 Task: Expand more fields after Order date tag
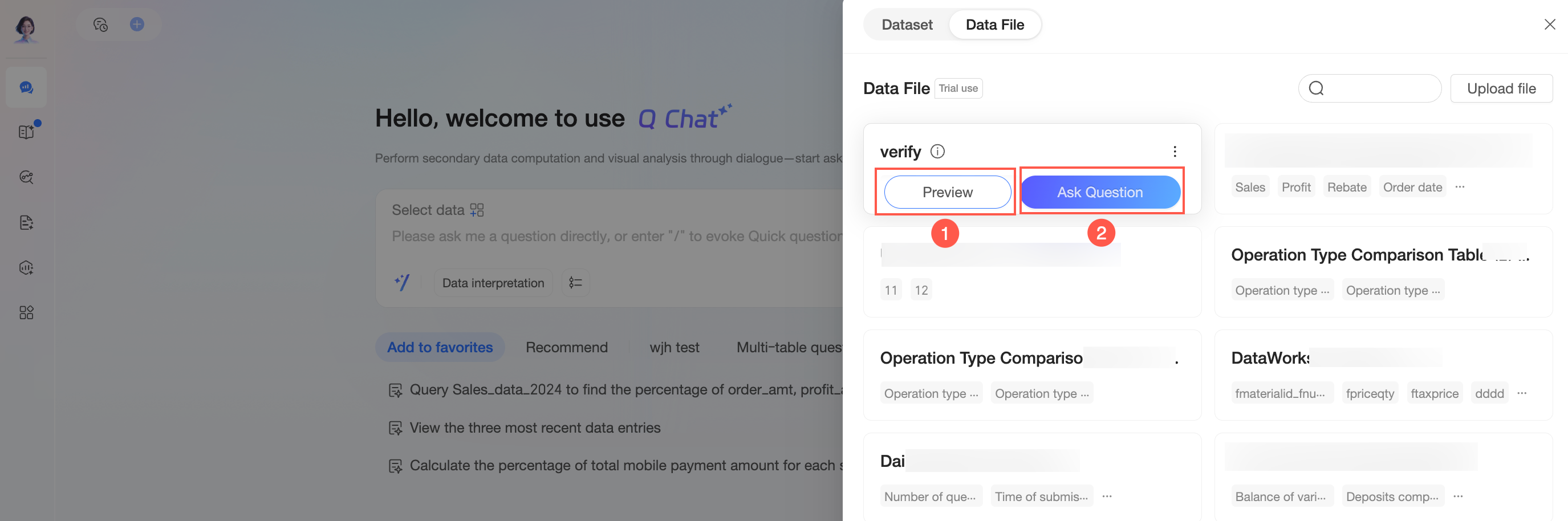click(x=1460, y=187)
